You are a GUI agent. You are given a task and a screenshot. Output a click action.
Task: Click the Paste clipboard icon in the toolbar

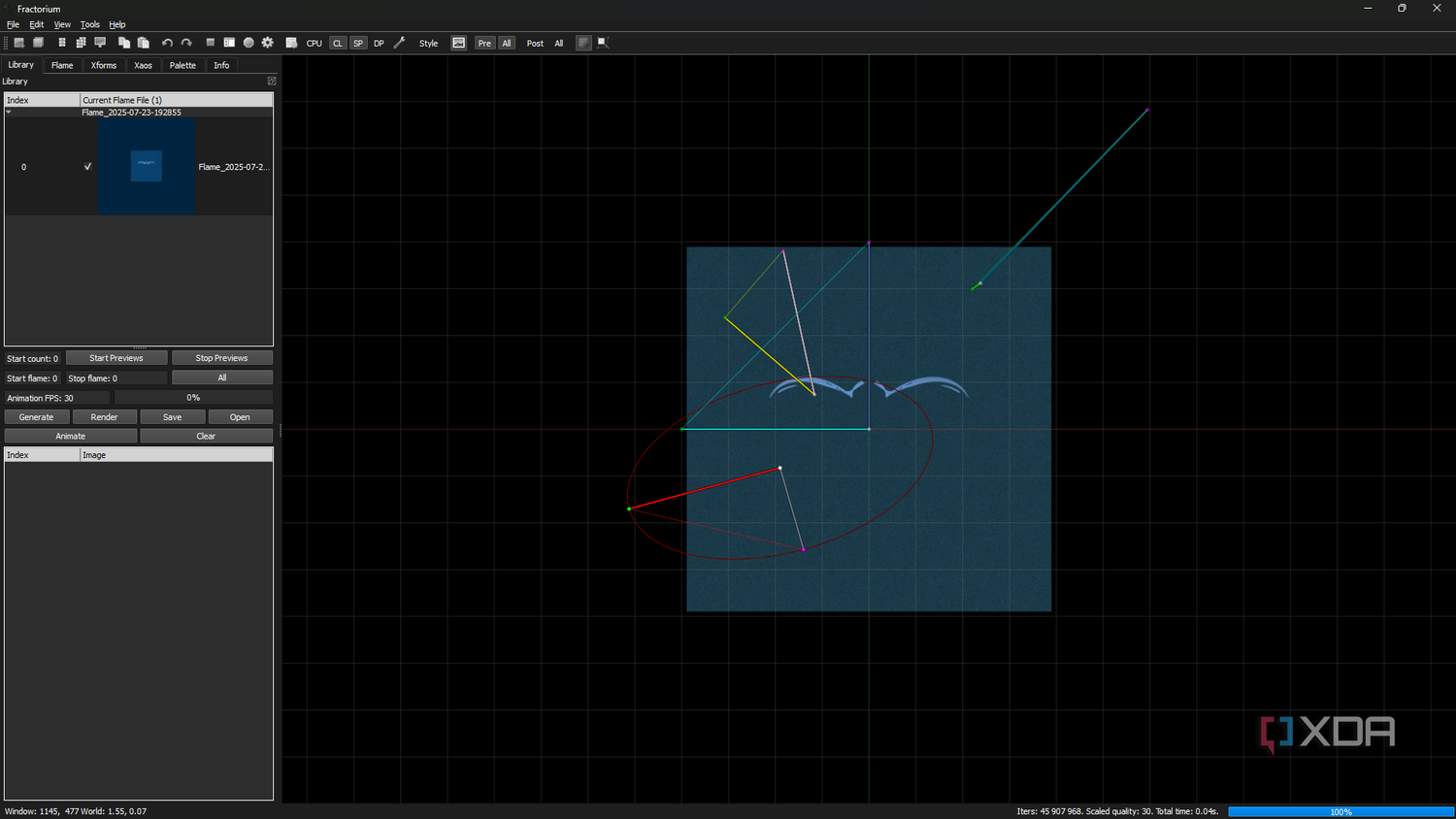point(144,43)
